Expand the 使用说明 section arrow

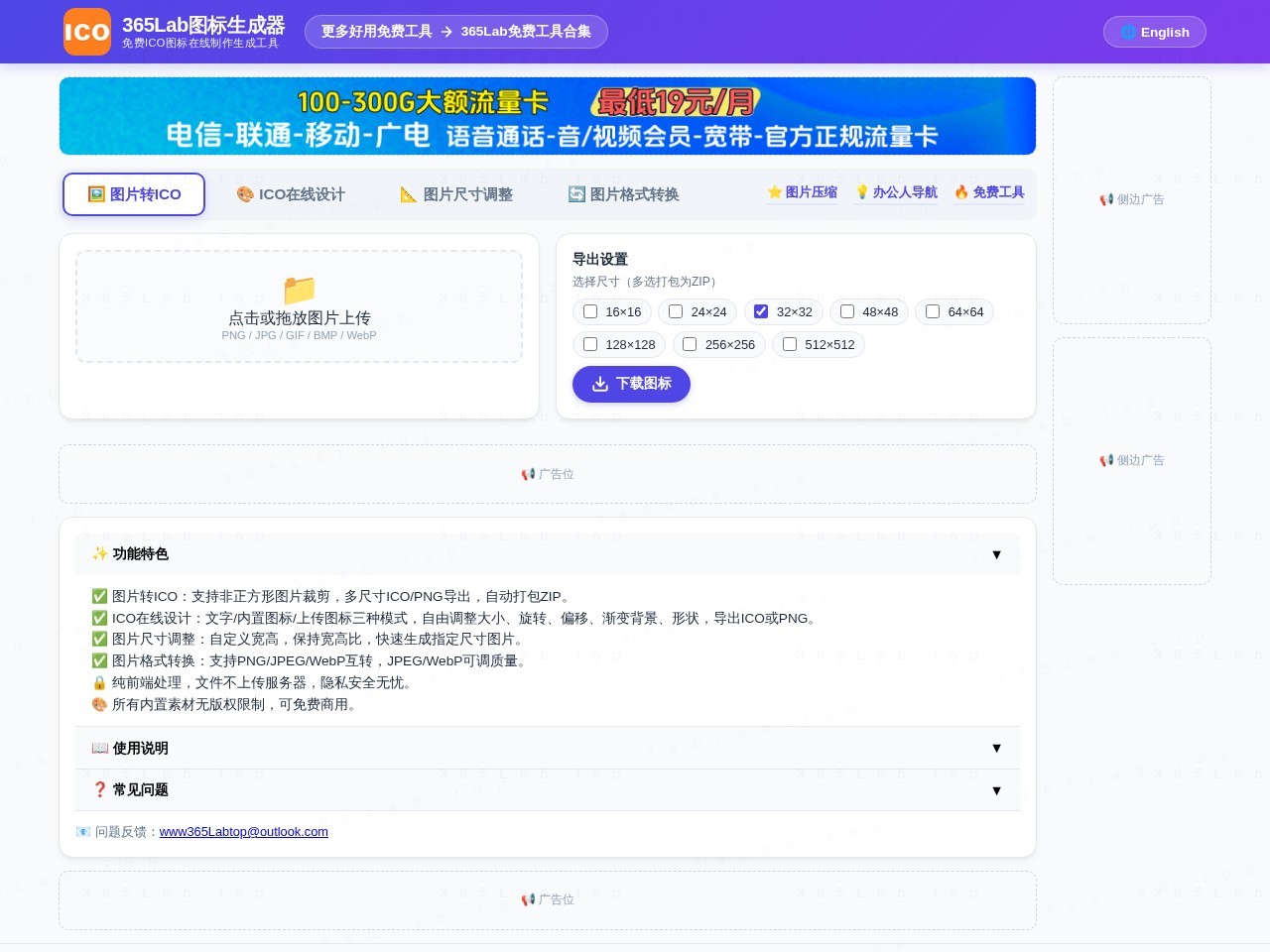click(997, 748)
